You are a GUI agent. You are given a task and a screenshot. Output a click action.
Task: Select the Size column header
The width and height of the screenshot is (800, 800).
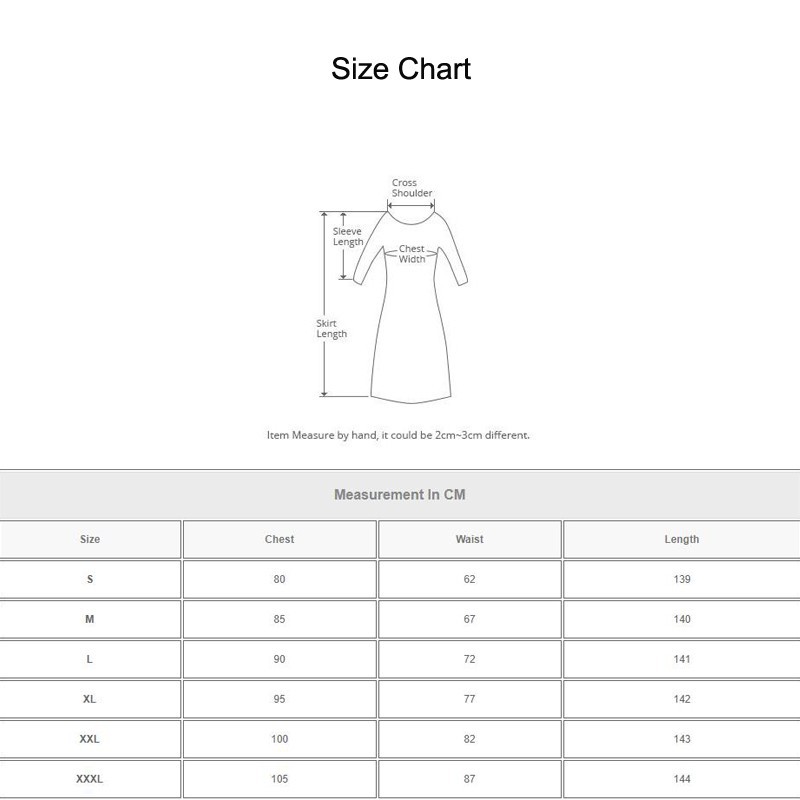[x=90, y=539]
